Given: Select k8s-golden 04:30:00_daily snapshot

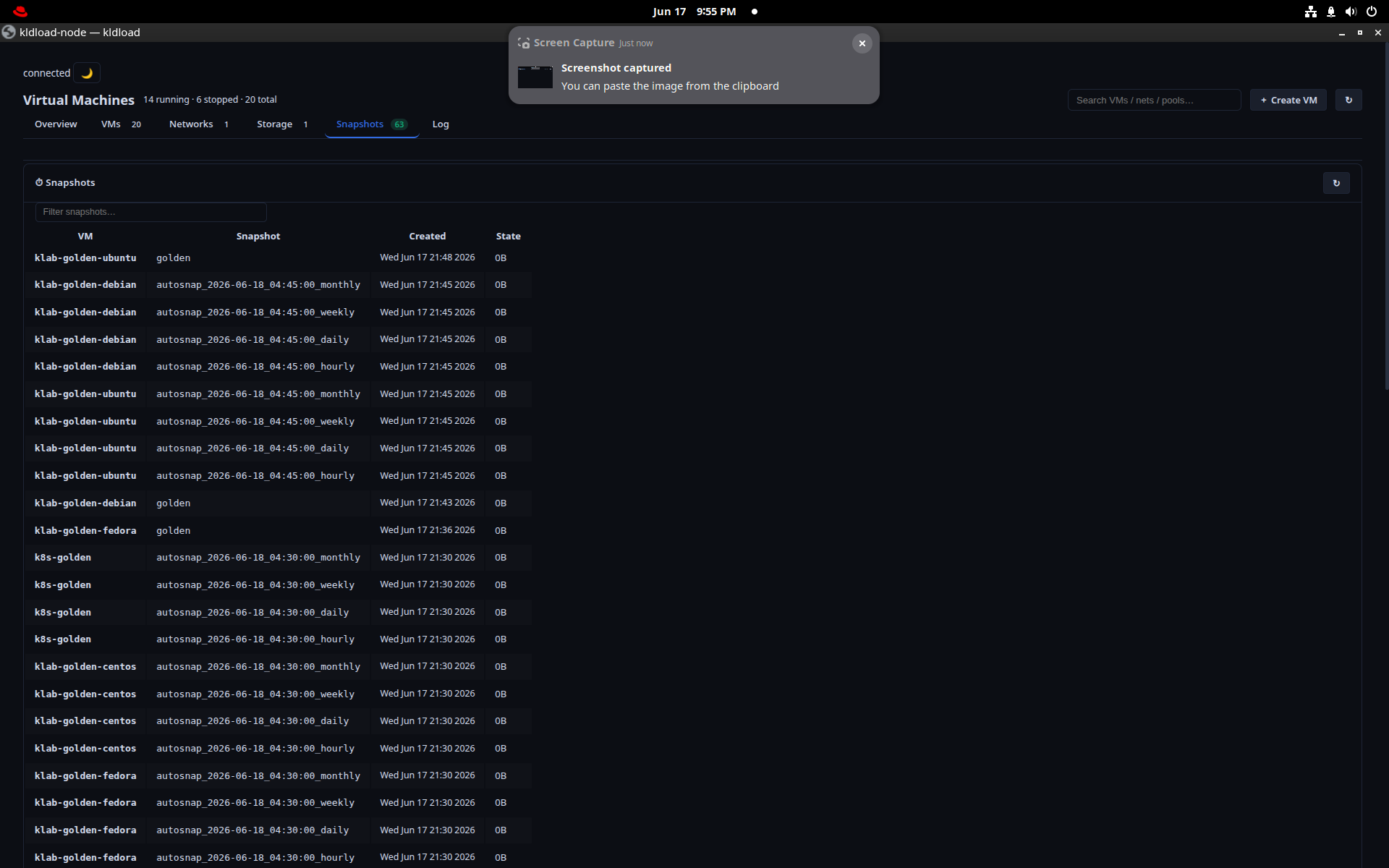Looking at the screenshot, I should click(x=278, y=613).
